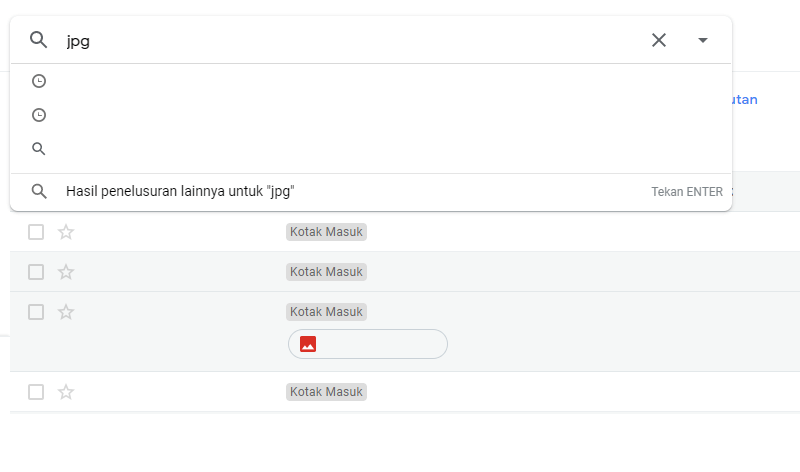Open Hasil penelusuran lainnya untuk "jpg"
This screenshot has height=472, width=800.
coord(180,191)
